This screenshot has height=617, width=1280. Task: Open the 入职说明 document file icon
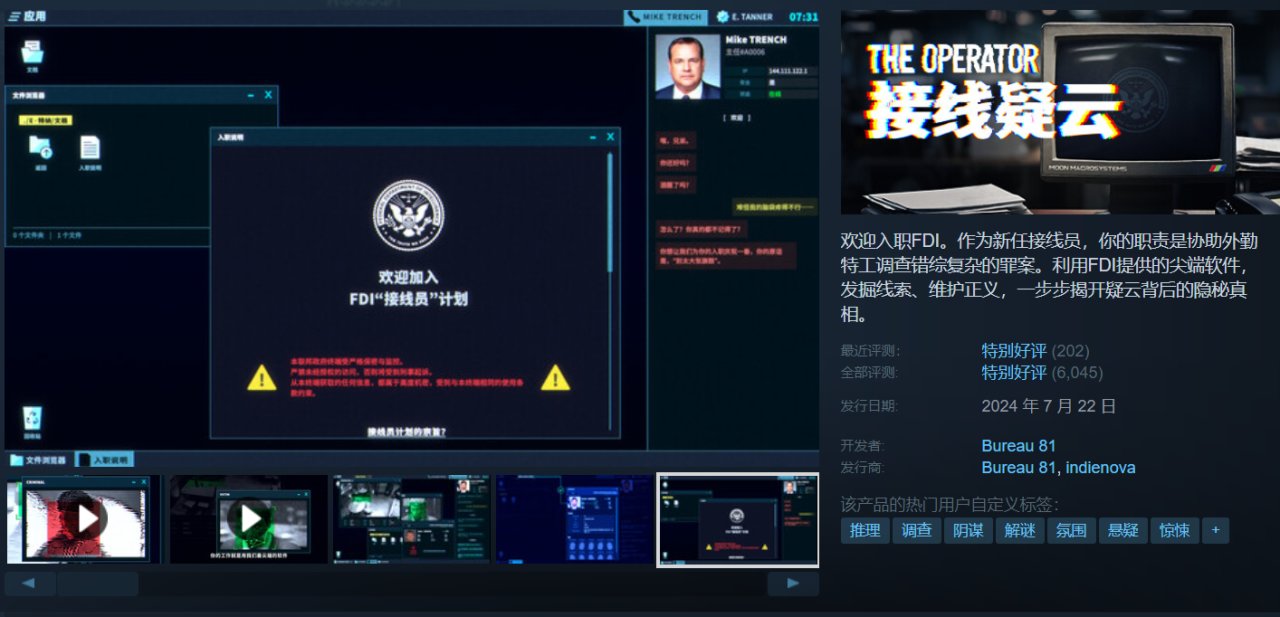[90, 153]
